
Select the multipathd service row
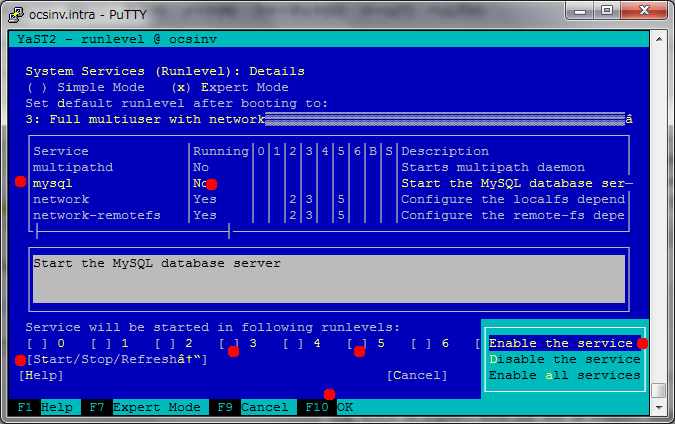click(331, 167)
